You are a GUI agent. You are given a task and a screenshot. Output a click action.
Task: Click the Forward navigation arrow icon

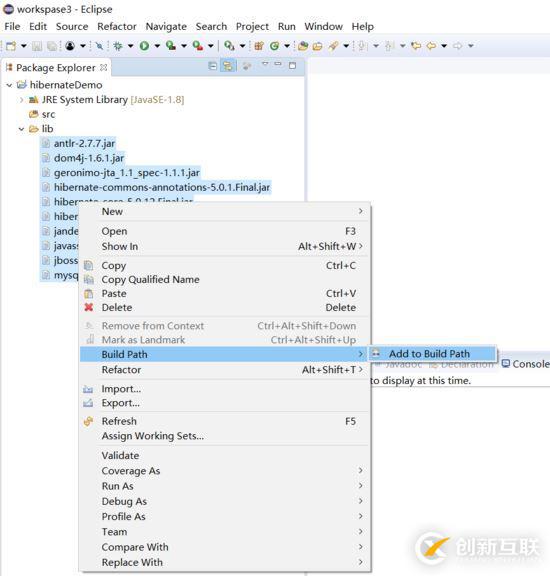tap(458, 46)
